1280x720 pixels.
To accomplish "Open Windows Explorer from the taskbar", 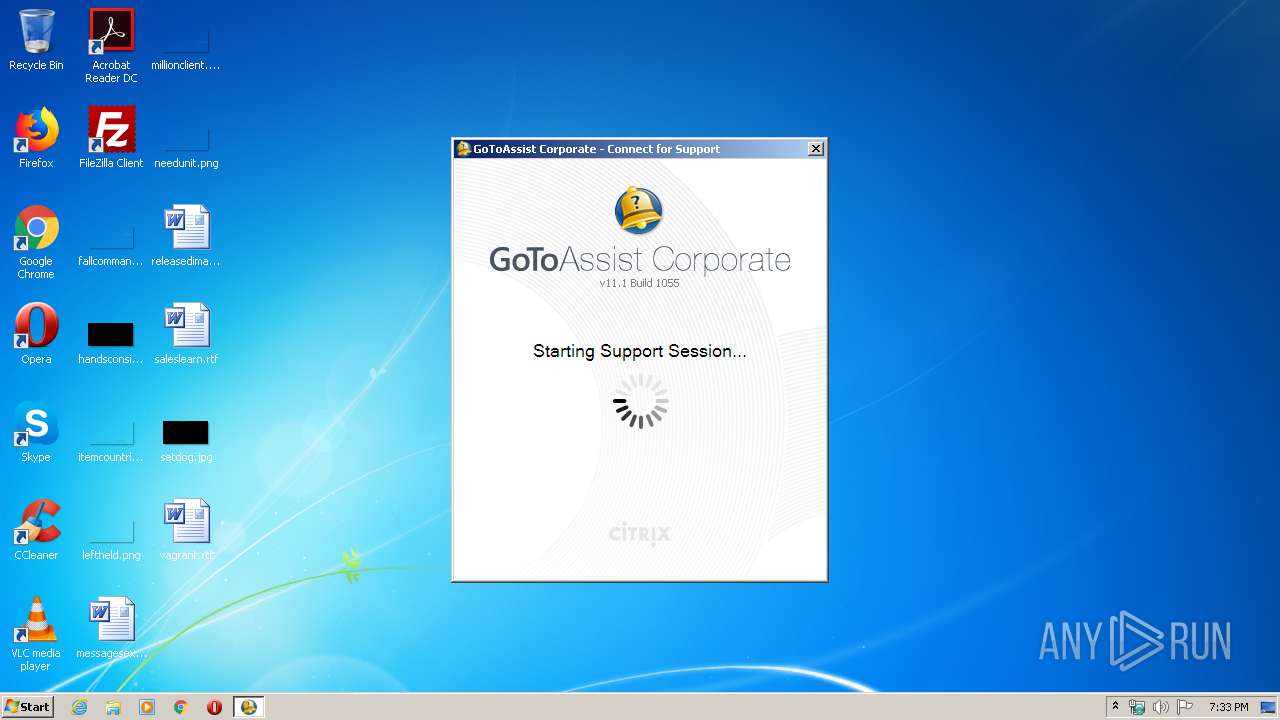I will coord(113,707).
